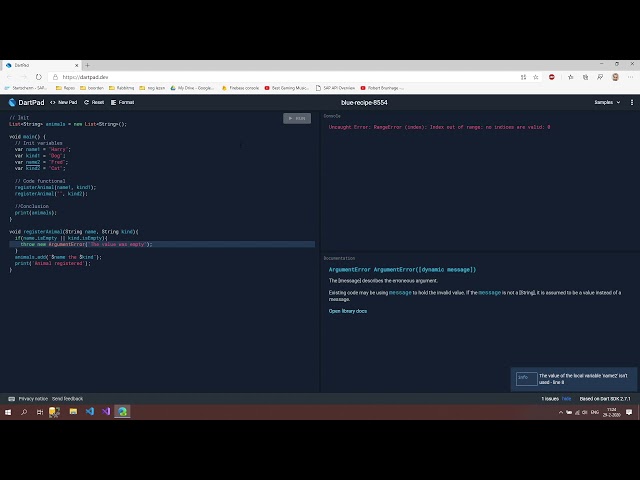
Task: Format the Dart code
Action: click(122, 102)
